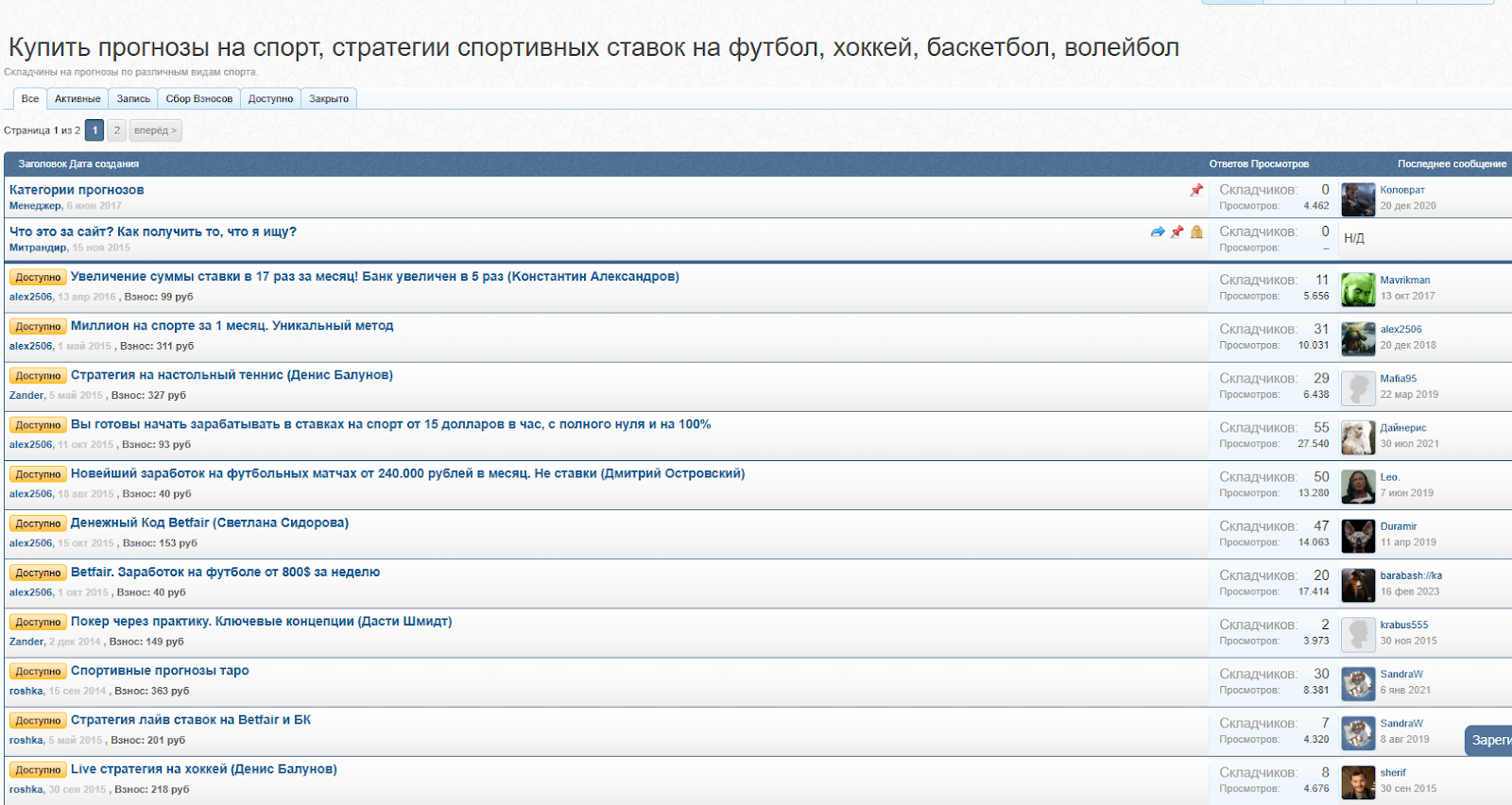The width and height of the screenshot is (1512, 805).
Task: Click the gold lock icon
Action: coord(1196,231)
